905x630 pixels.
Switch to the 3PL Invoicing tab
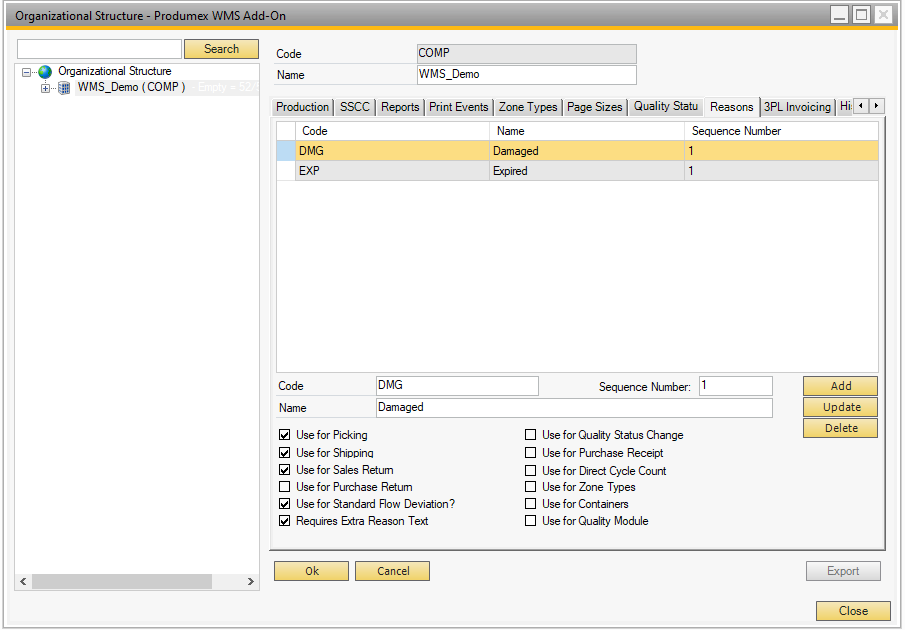click(x=797, y=107)
